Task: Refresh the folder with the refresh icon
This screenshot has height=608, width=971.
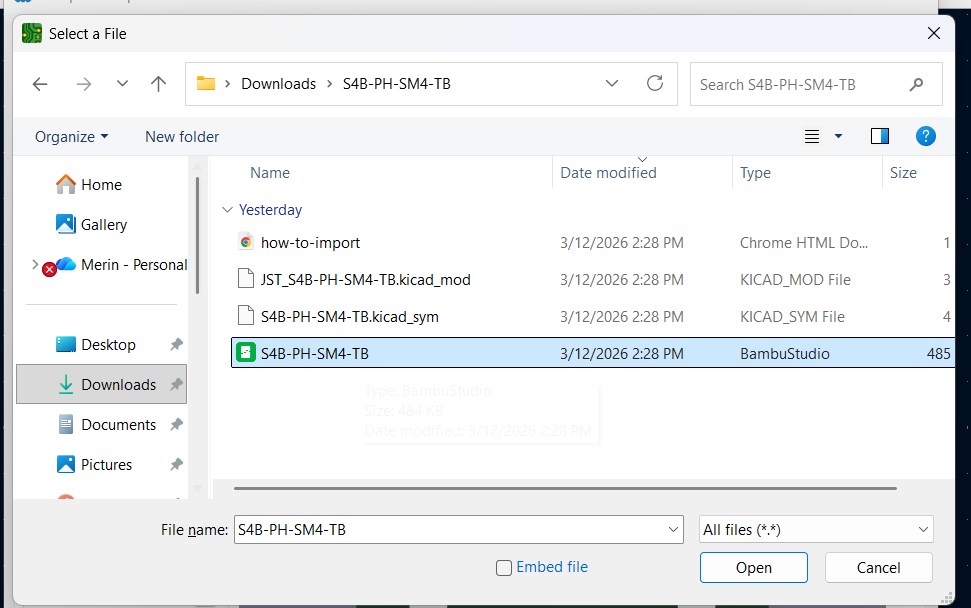Action: pyautogui.click(x=655, y=84)
